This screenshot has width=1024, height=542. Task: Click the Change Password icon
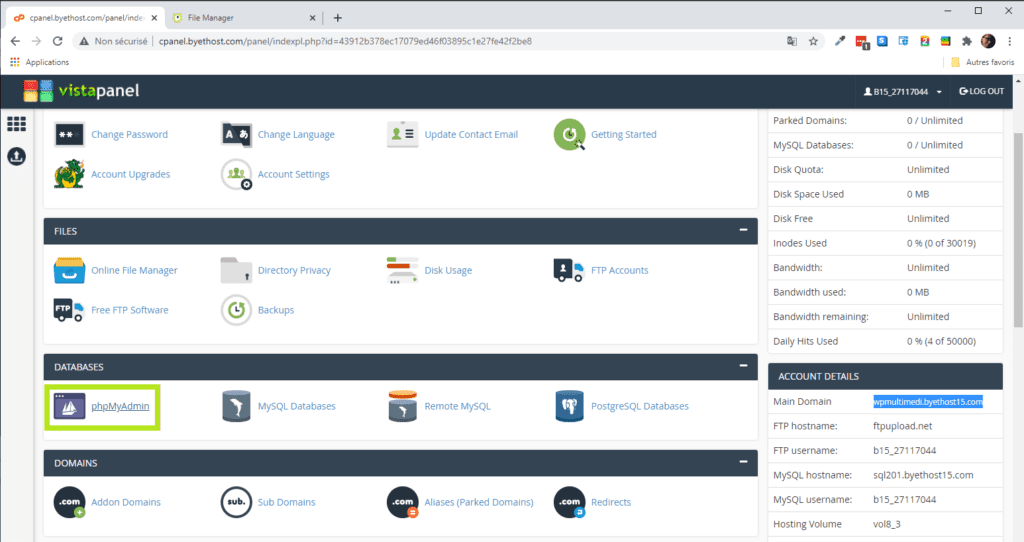[69, 135]
